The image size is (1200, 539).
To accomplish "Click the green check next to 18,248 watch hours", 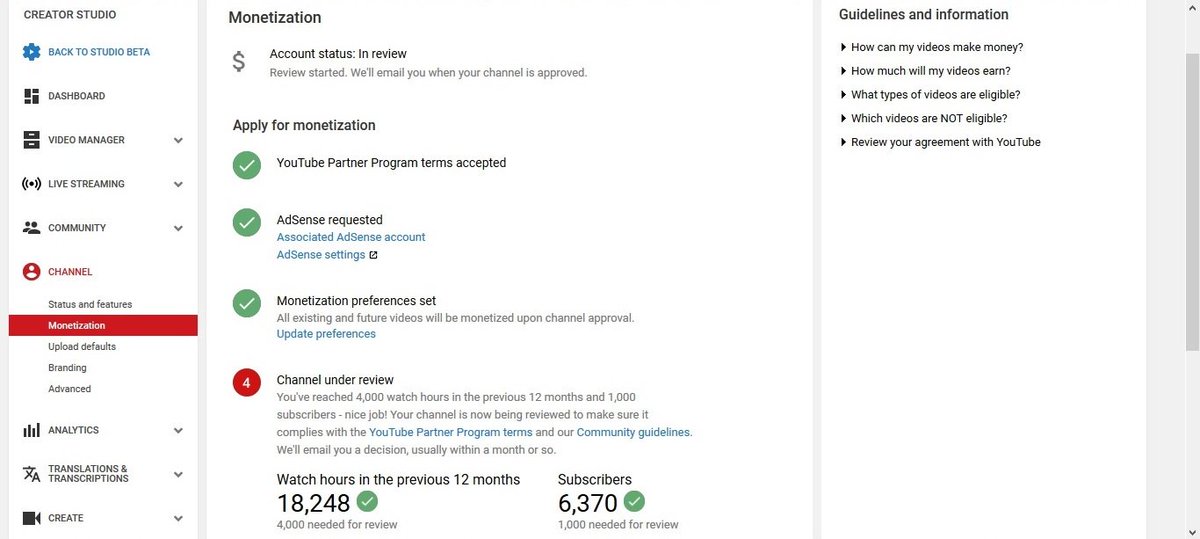I will [x=368, y=501].
